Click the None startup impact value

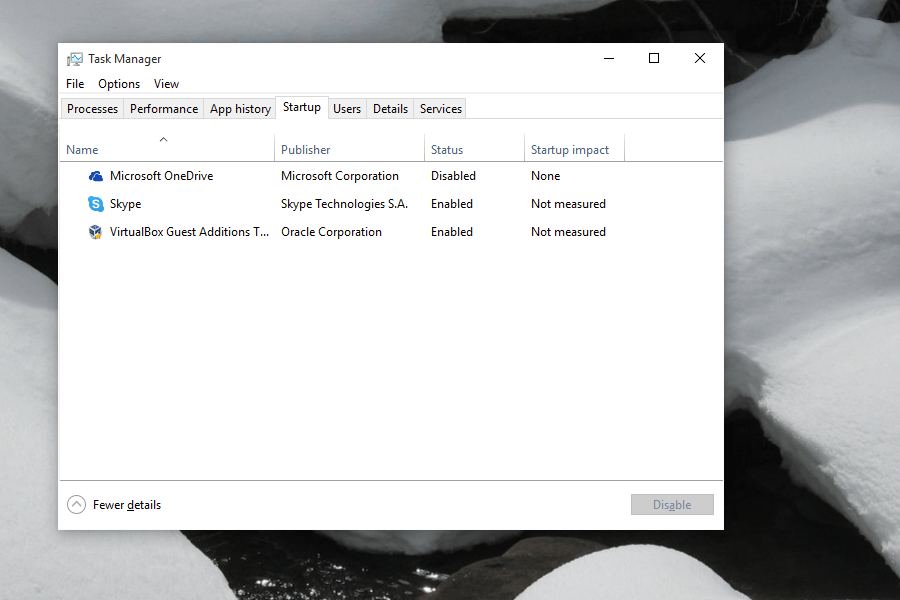[x=545, y=176]
